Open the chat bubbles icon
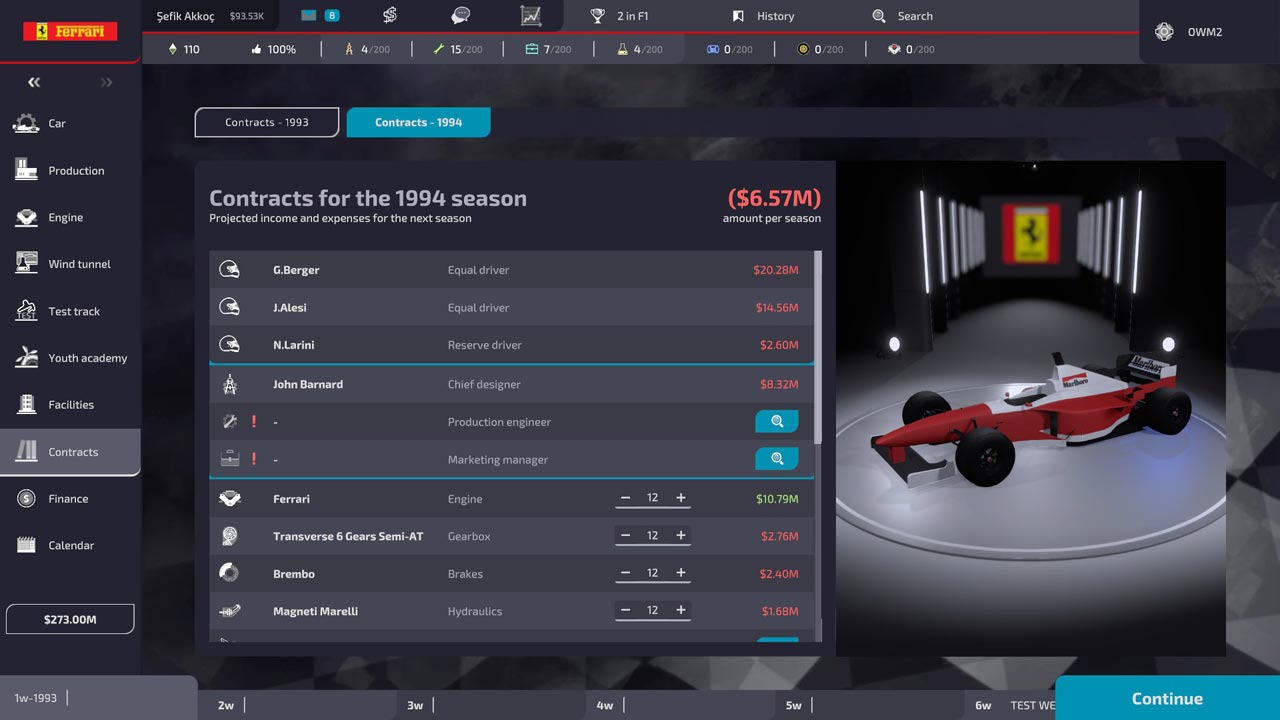This screenshot has height=720, width=1280. (460, 16)
